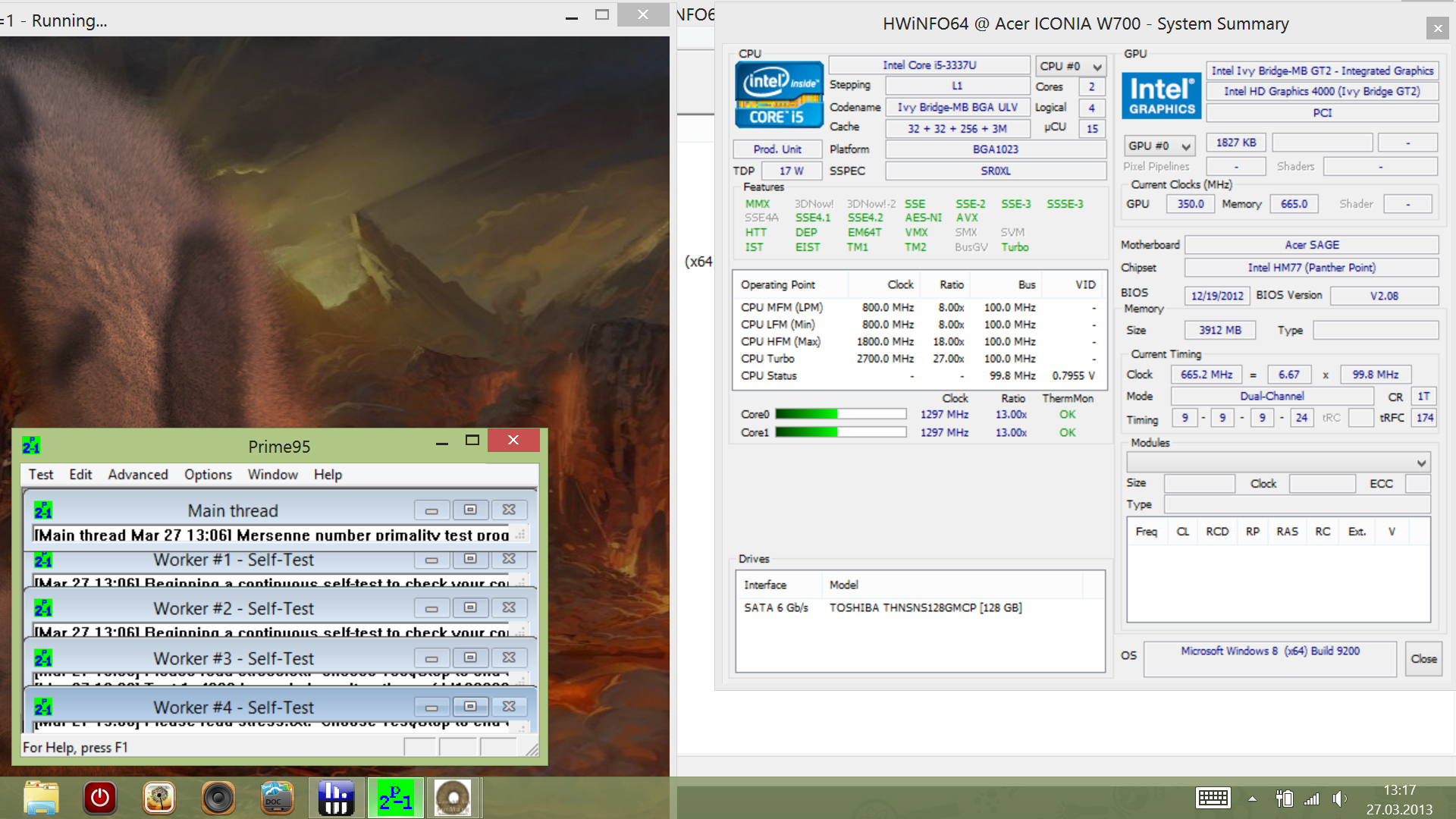Open the FurMark donut taskbar icon
The image size is (1456, 819).
point(453,798)
